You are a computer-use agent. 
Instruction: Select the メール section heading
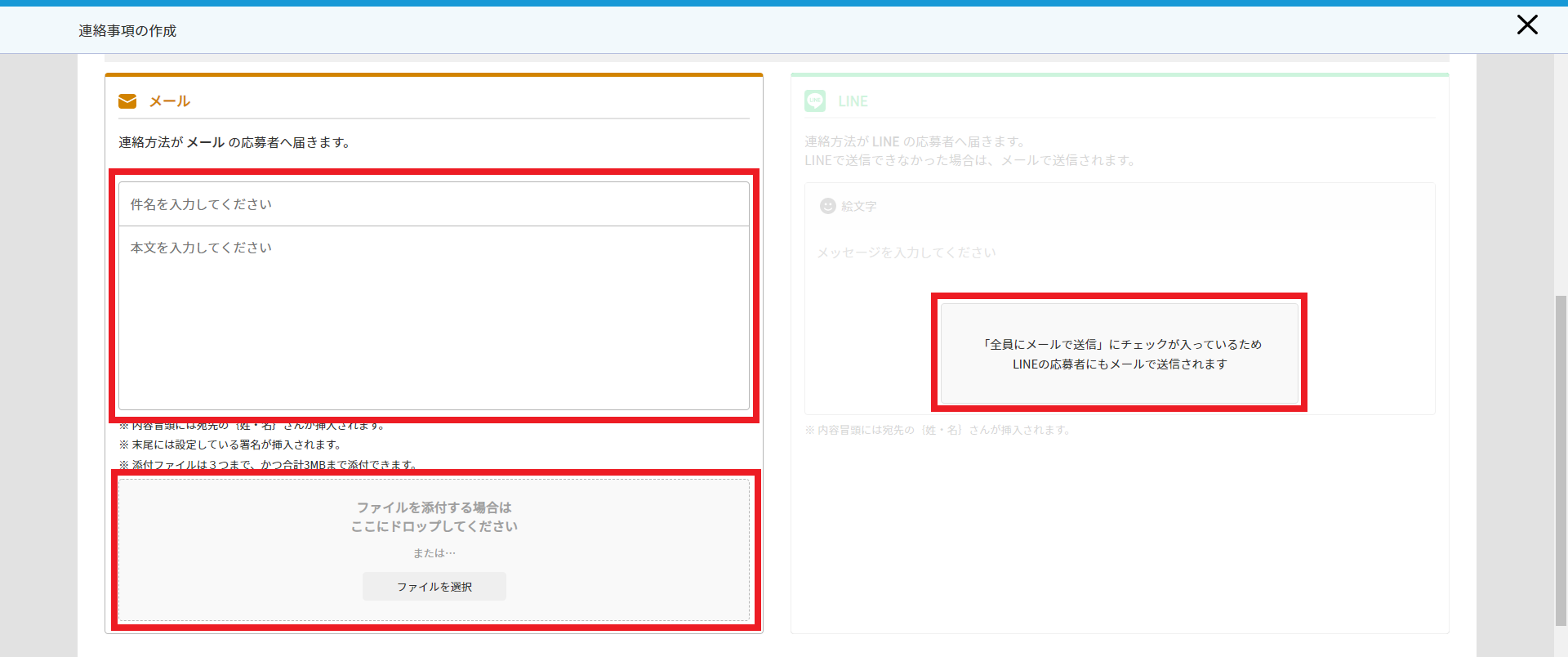tap(169, 101)
